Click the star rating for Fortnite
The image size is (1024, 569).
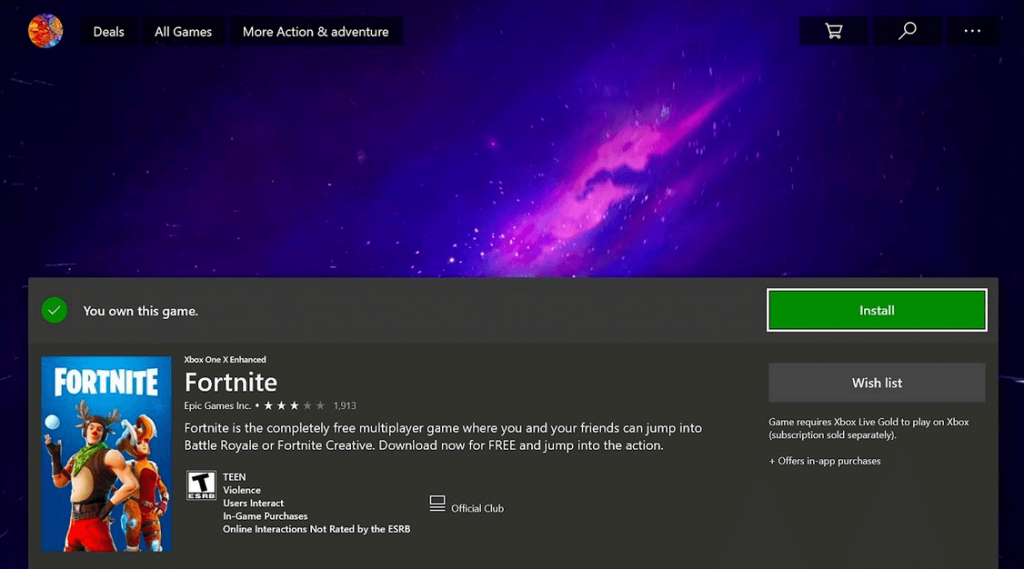pos(294,406)
